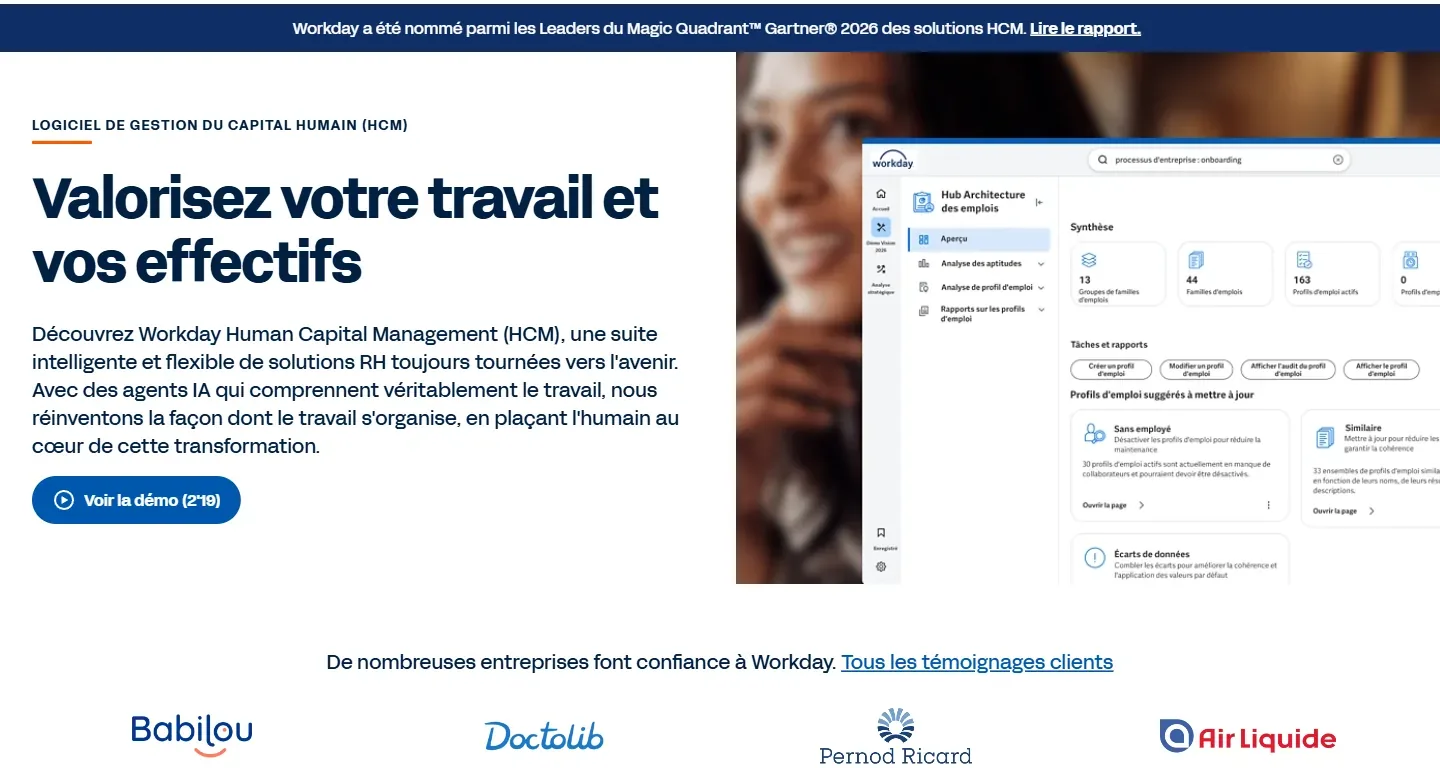Image resolution: width=1440 pixels, height=768 pixels.
Task: Click the Synthèse heading
Action: point(1092,227)
